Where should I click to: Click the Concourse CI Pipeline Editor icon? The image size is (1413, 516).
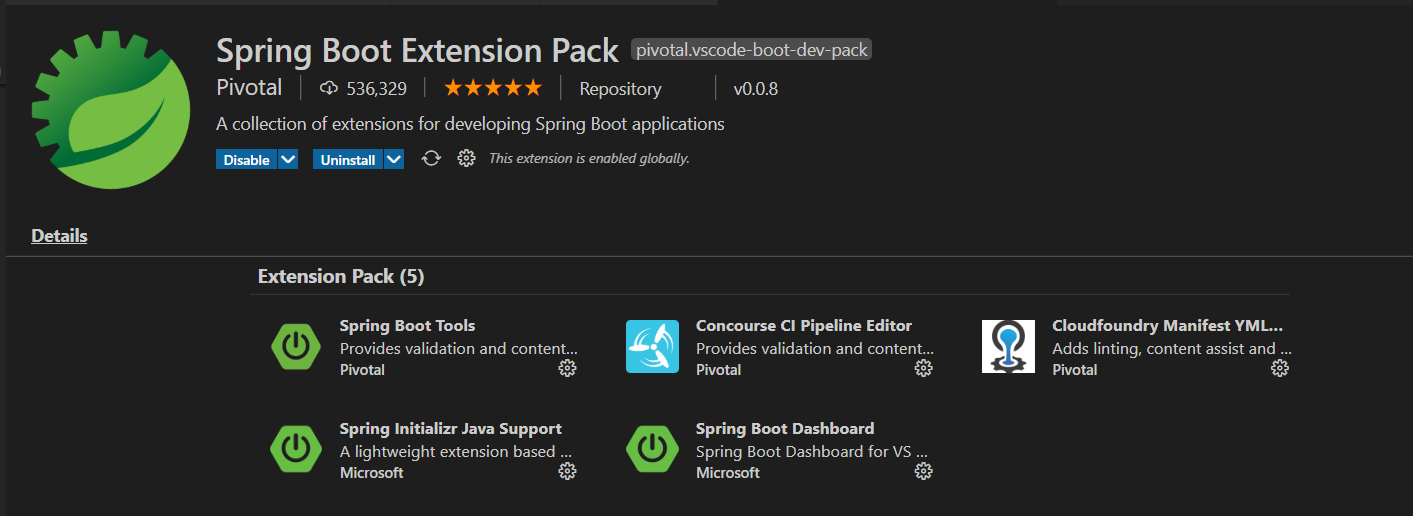coord(652,346)
